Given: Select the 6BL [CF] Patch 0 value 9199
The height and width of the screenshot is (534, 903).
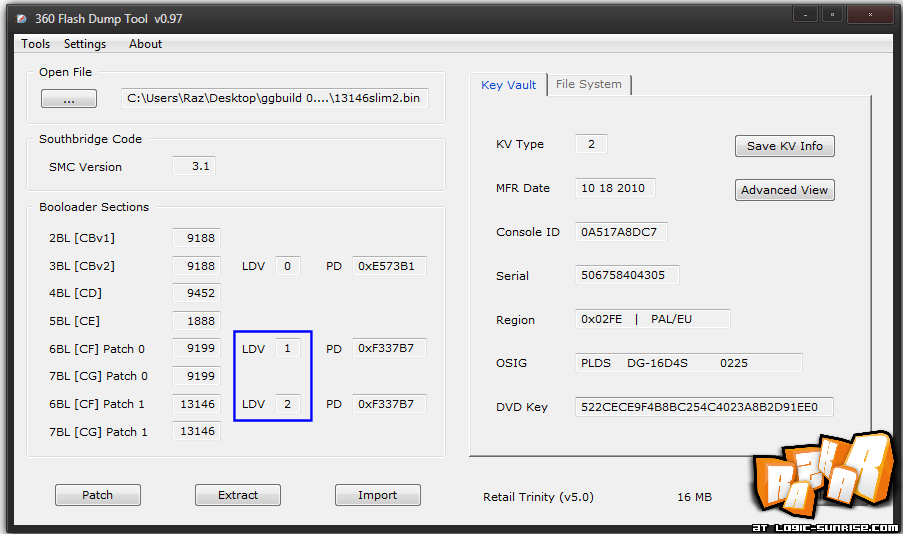Looking at the screenshot, I should pos(196,348).
